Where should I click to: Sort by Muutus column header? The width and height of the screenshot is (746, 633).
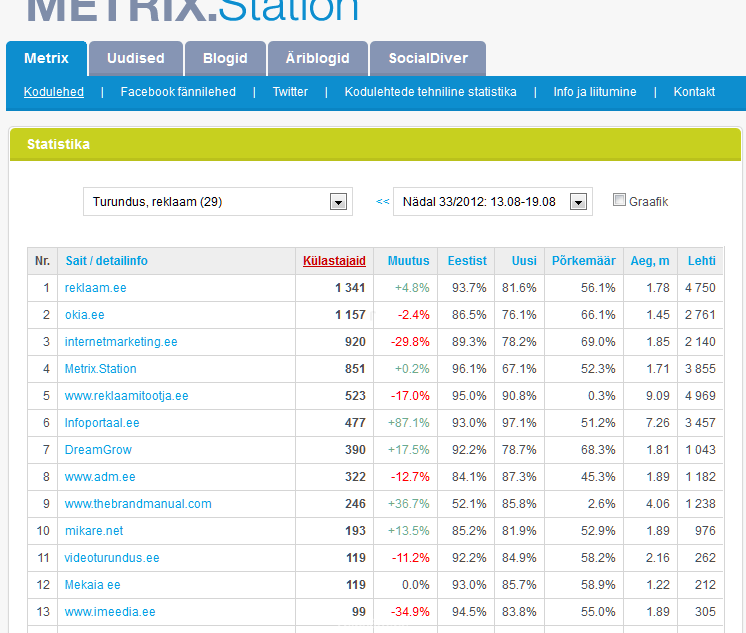tap(408, 261)
